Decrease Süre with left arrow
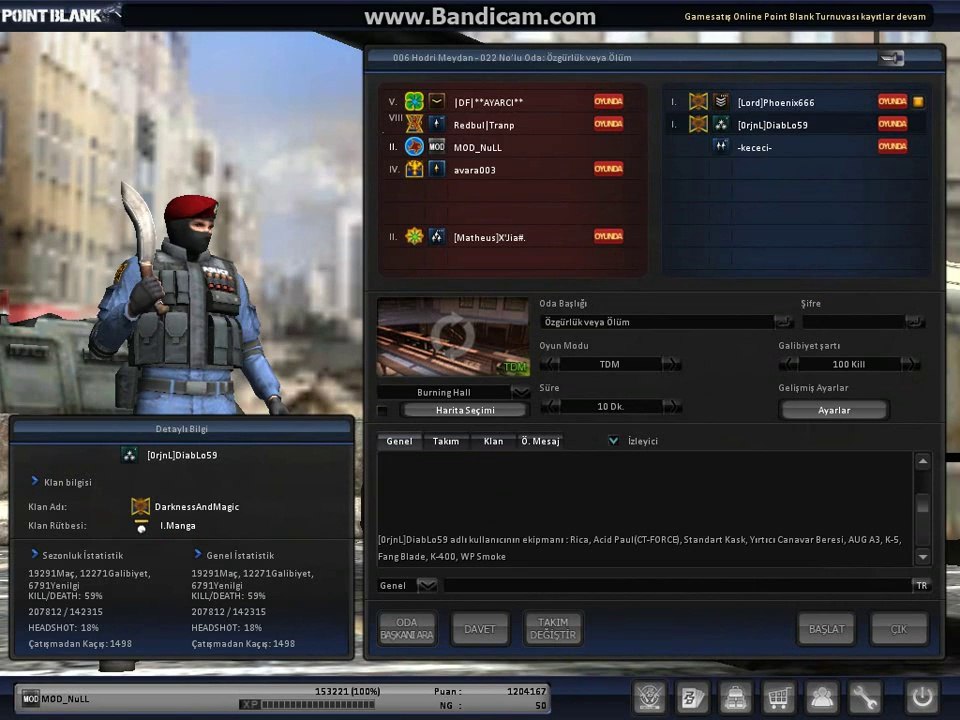The image size is (960, 720). 550,407
